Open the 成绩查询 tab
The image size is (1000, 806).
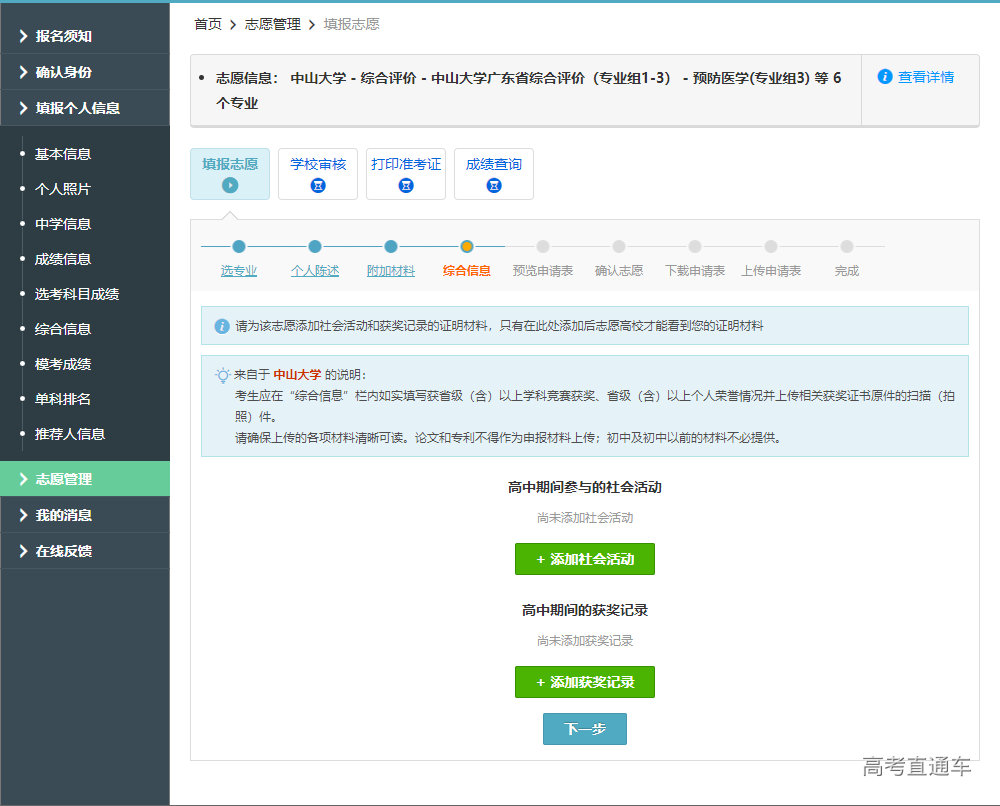493,174
